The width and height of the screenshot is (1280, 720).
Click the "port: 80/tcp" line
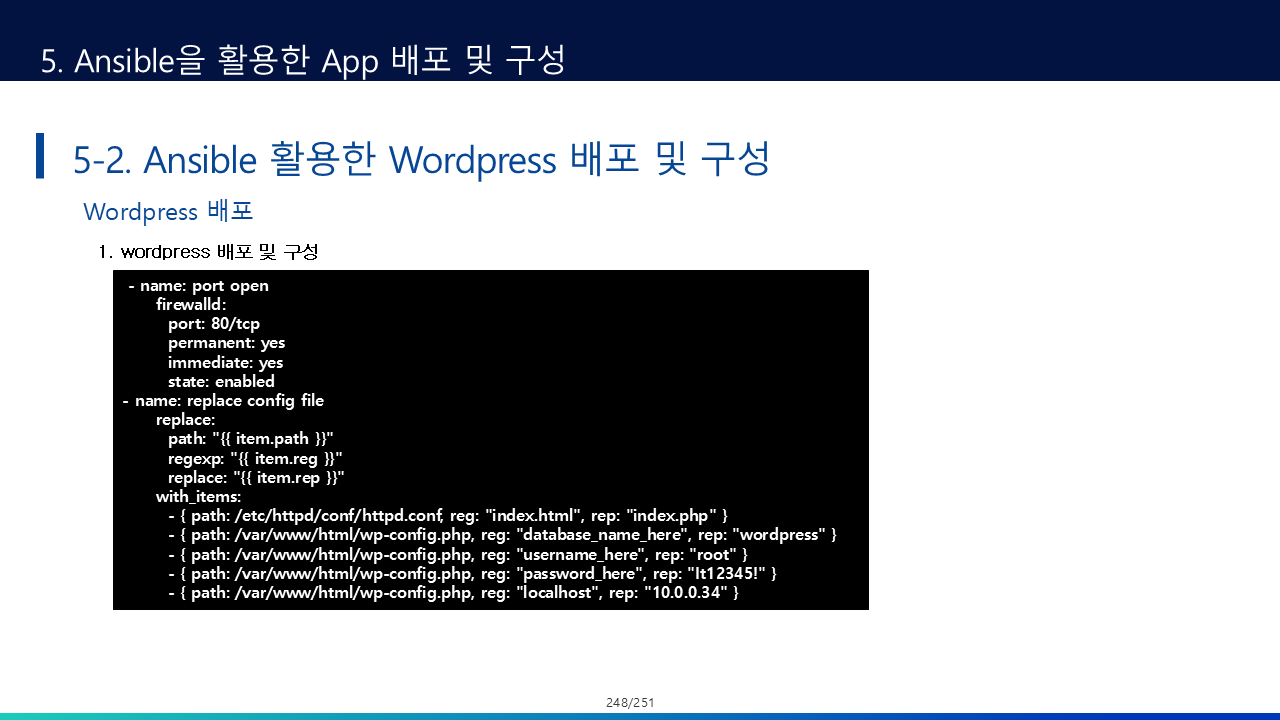point(214,324)
